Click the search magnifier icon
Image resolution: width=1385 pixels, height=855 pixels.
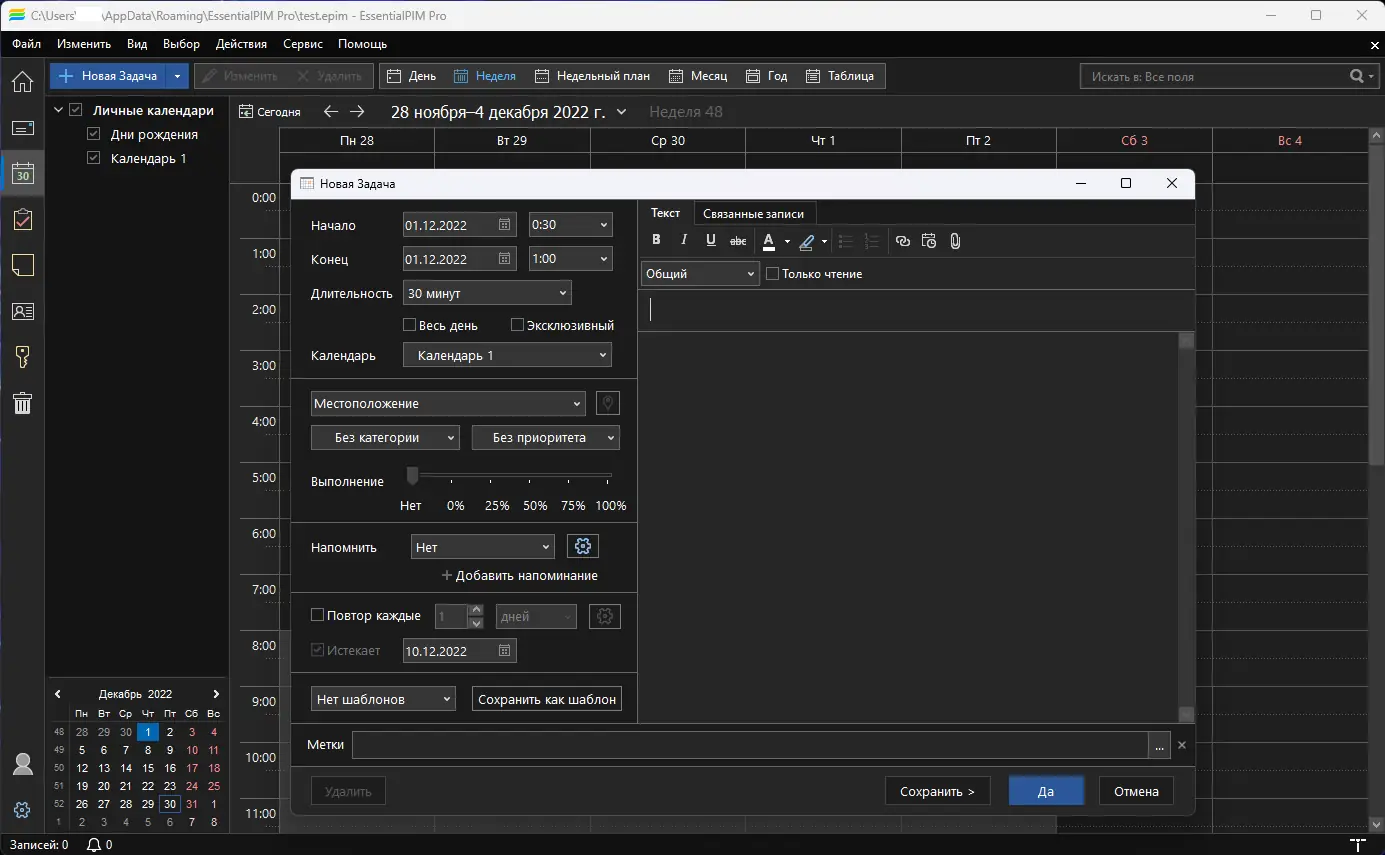click(1357, 76)
